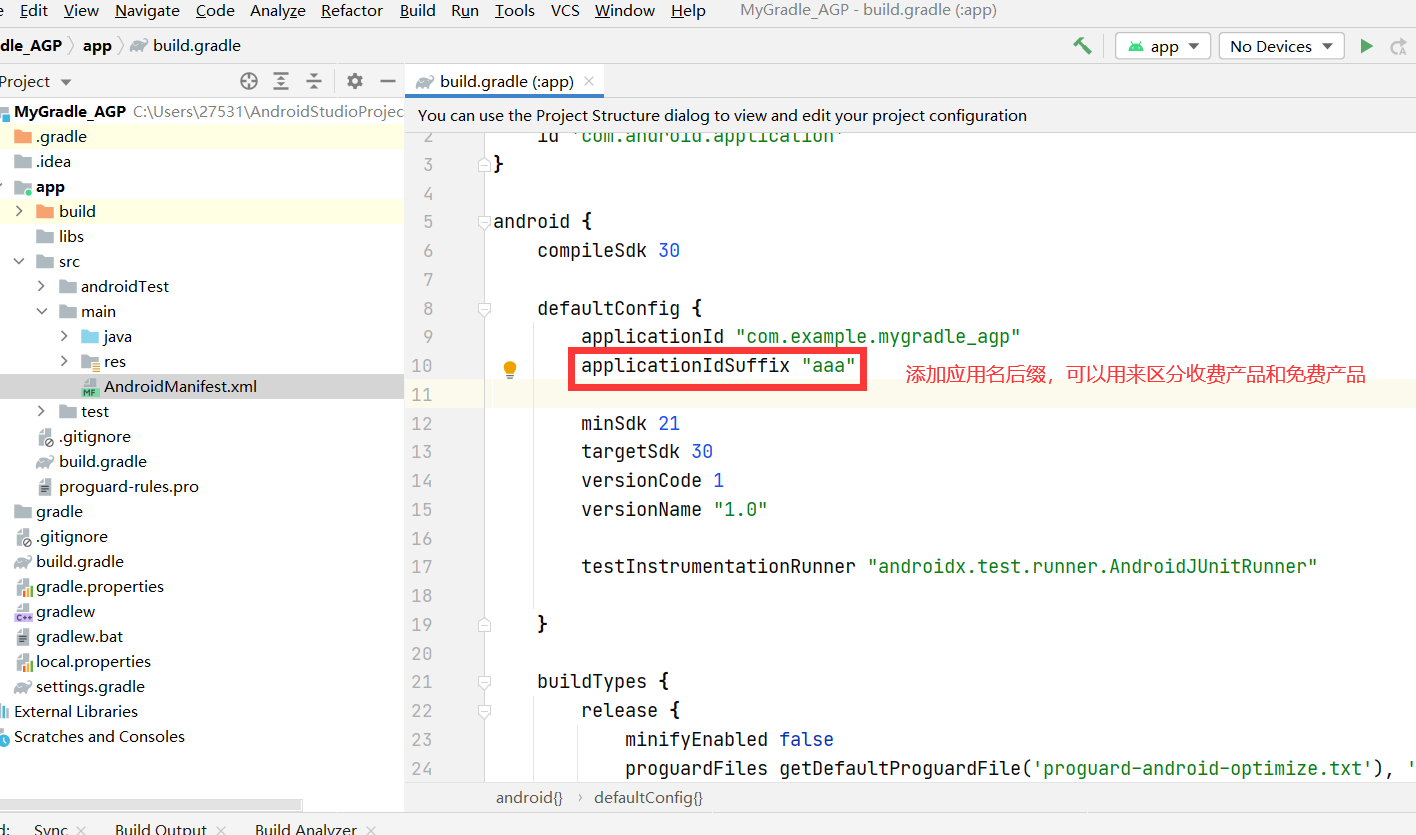Place cursor on empty line 11
Image resolution: width=1416 pixels, height=835 pixels.
pos(950,394)
